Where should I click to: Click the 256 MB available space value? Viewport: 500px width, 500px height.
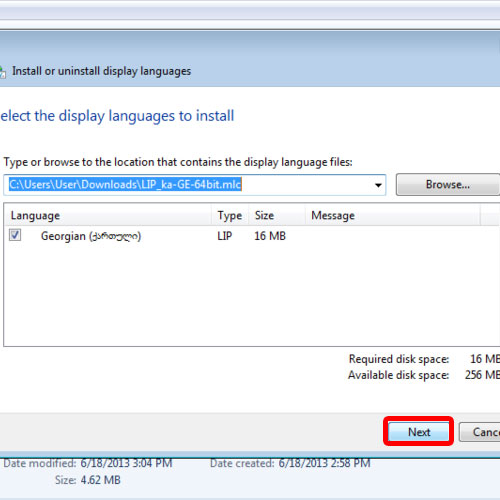tap(482, 375)
